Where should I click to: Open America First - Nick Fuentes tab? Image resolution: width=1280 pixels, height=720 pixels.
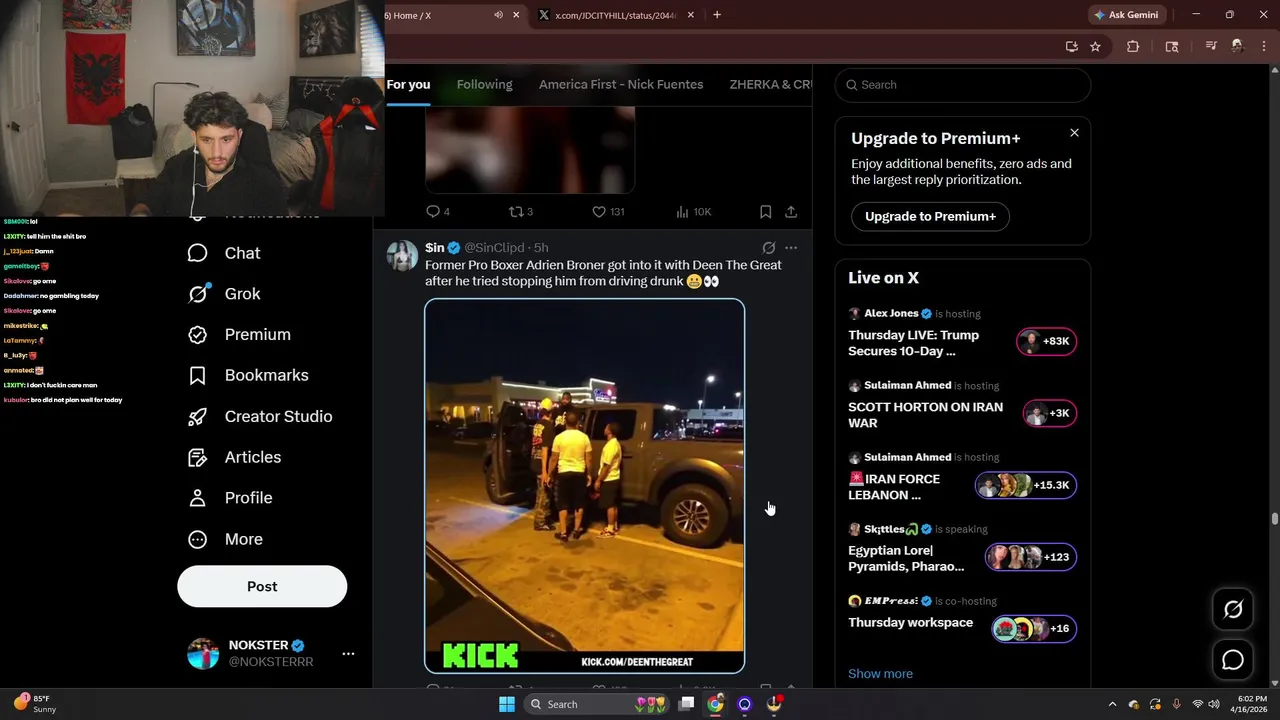pos(621,85)
